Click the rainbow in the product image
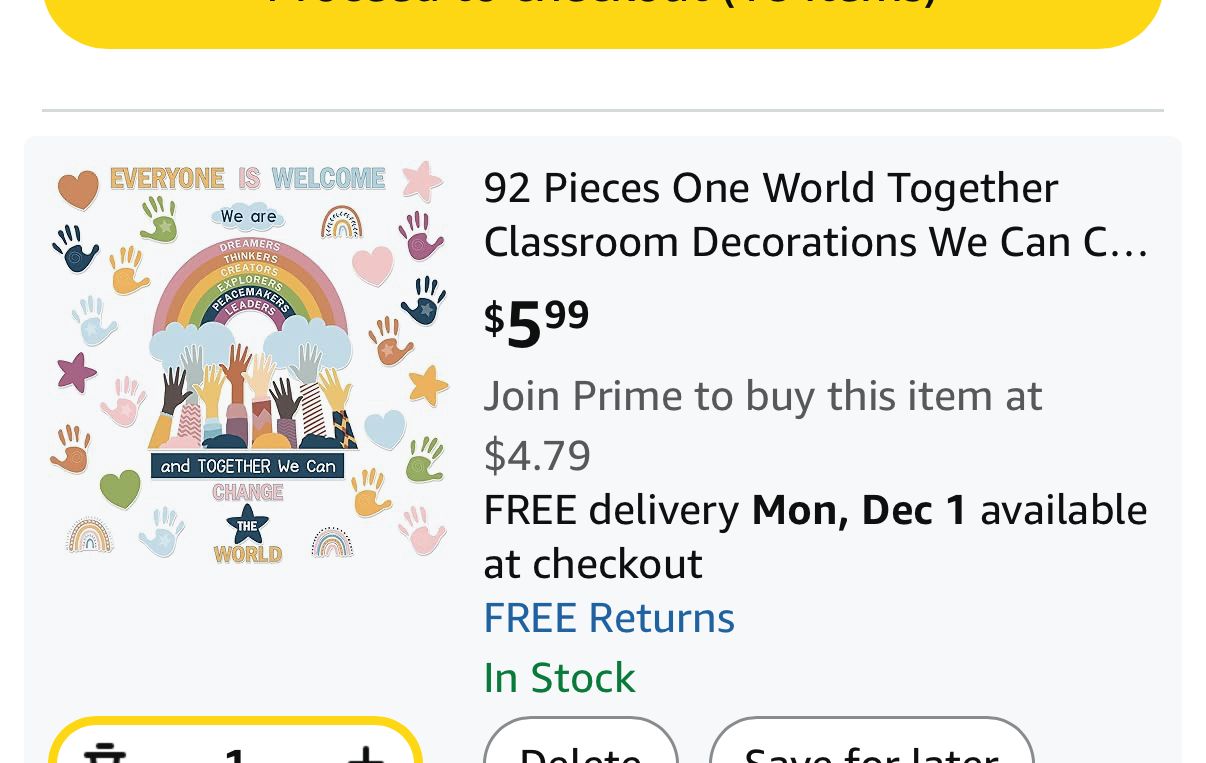1206x763 pixels. 249,290
